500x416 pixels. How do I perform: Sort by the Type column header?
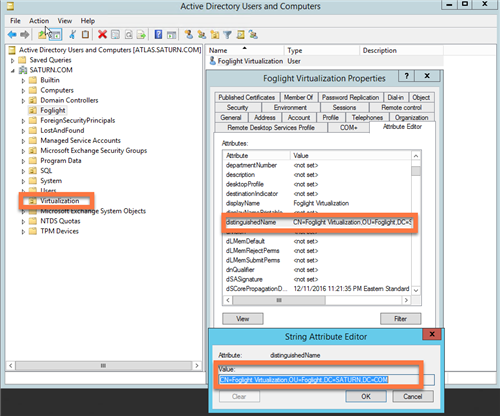tap(322, 50)
